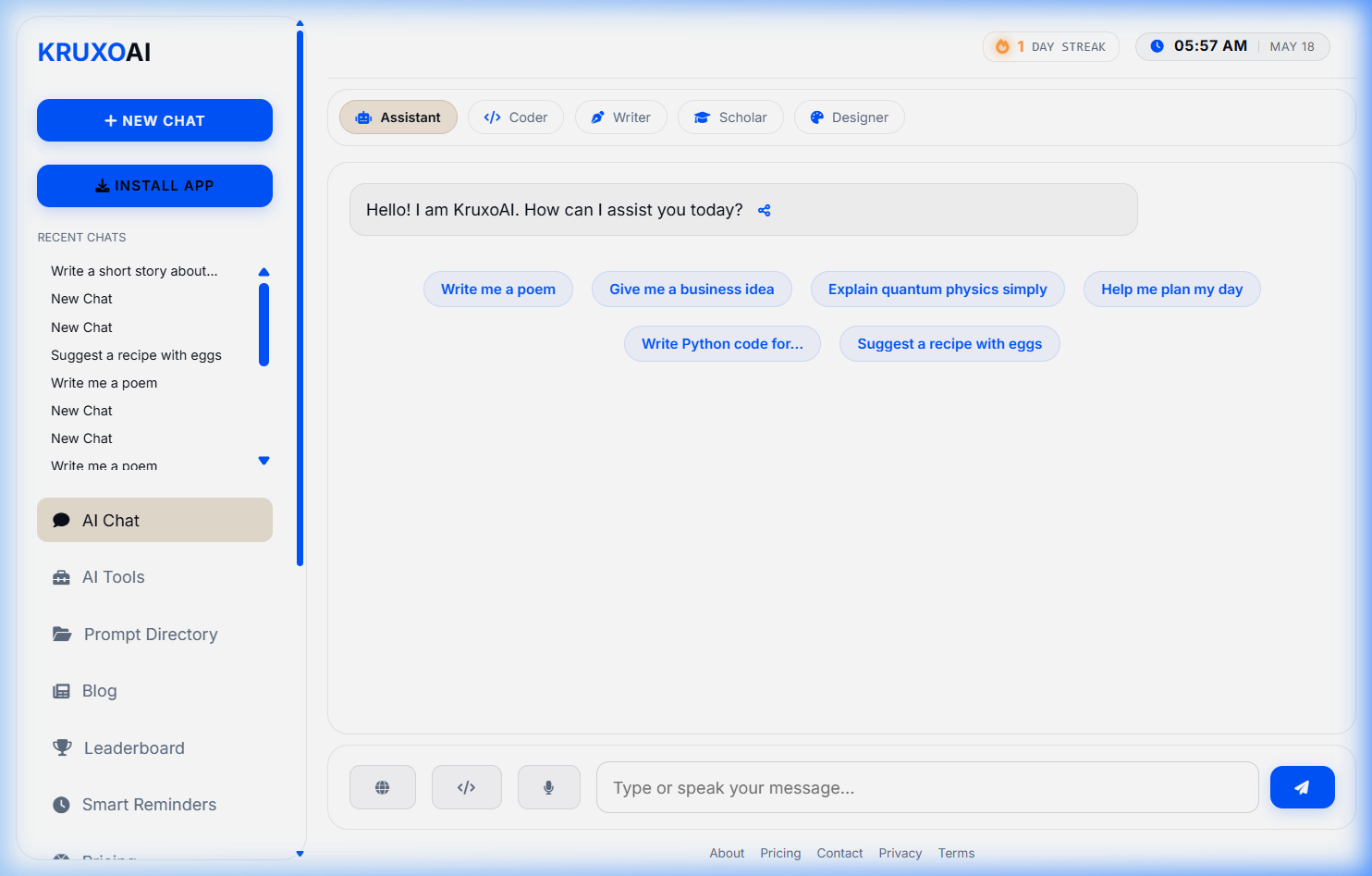Choose 'Suggest a recipe with eggs' chip
Viewport: 1372px width, 876px height.
(x=949, y=344)
